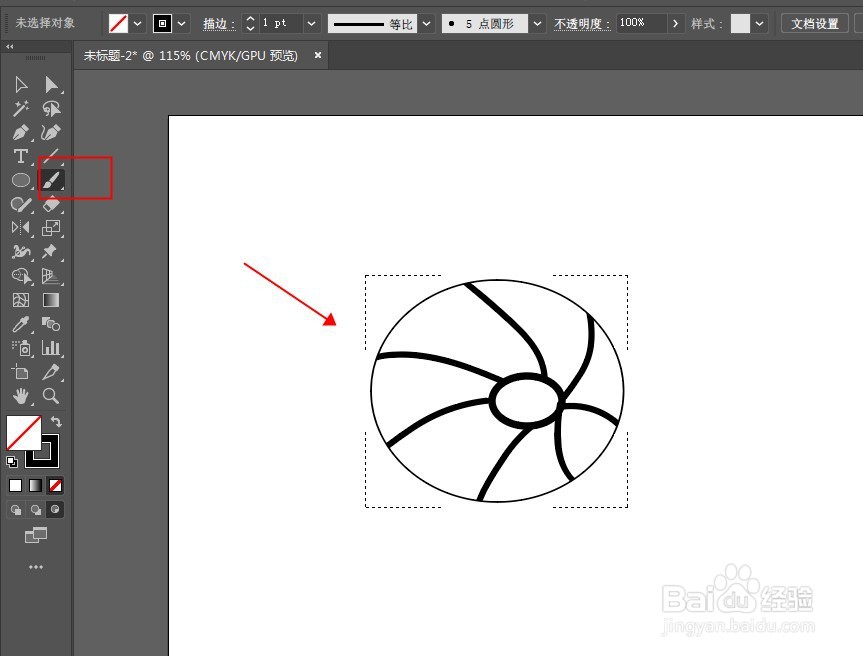This screenshot has height=656, width=863.
Task: Select the Shaper tool
Action: click(21, 204)
